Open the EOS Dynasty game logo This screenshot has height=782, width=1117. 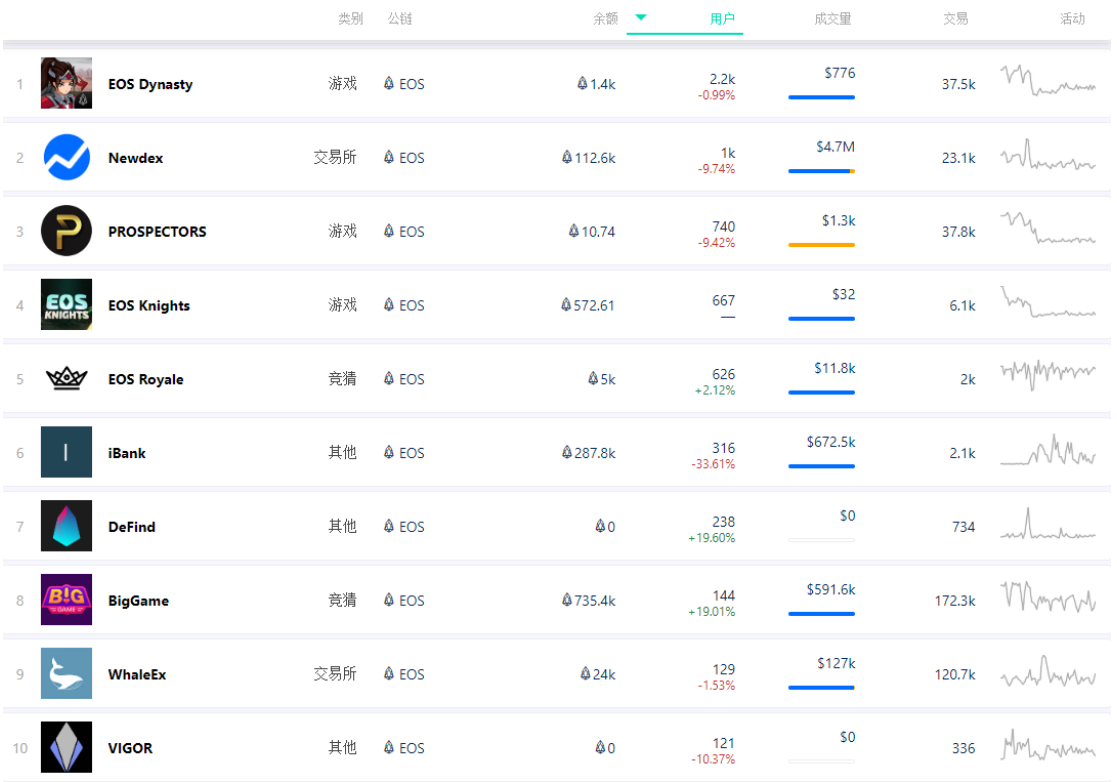(x=66, y=83)
